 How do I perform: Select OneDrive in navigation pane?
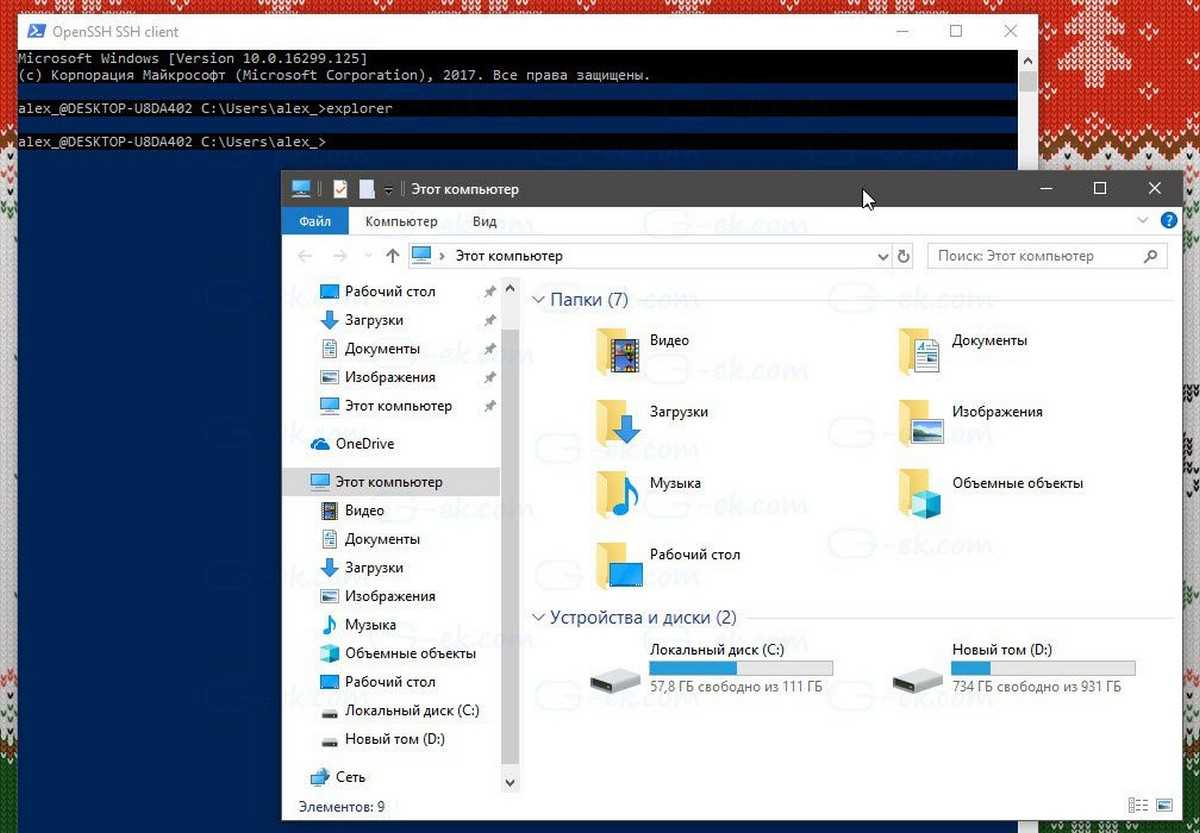[364, 444]
